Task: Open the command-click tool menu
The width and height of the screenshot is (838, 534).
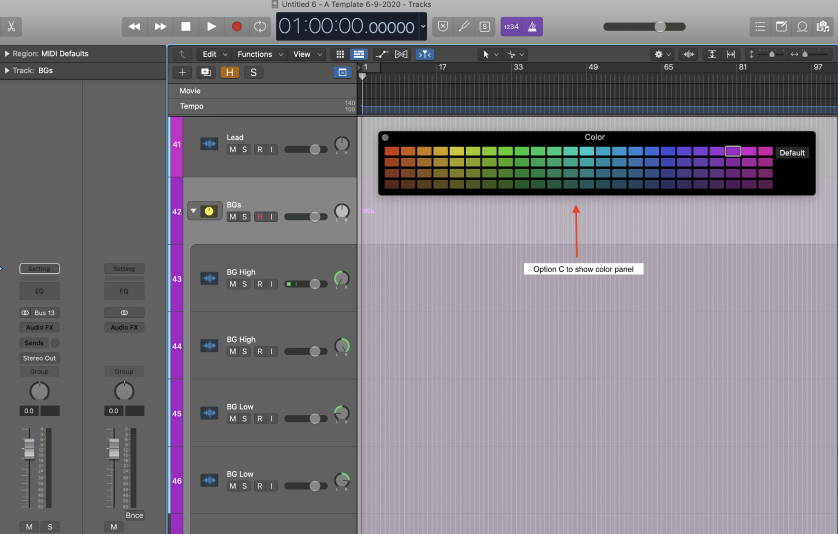Action: [x=516, y=54]
